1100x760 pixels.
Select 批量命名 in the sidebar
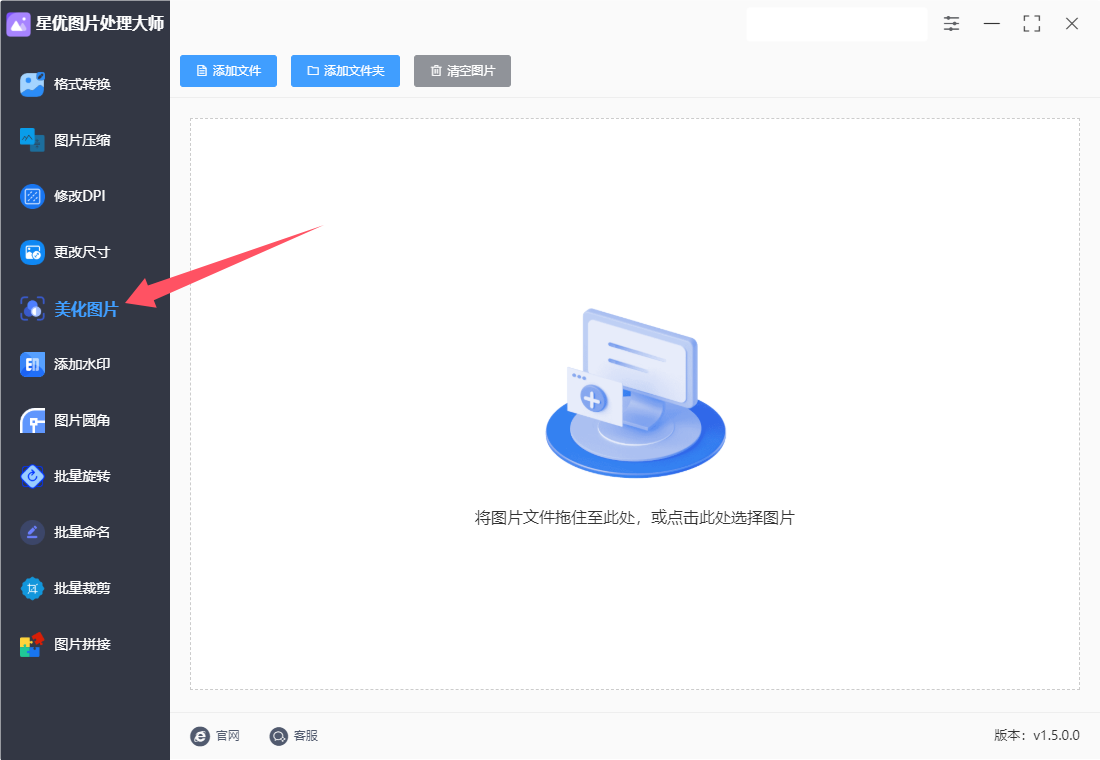pyautogui.click(x=82, y=533)
